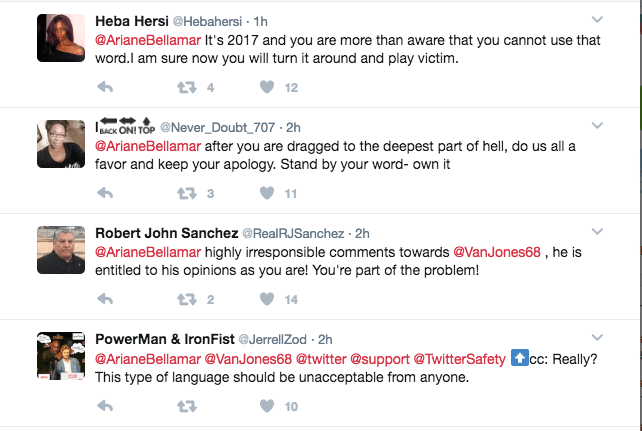Retweet the @Never_Doubt_707 tweet
642x431 pixels.
coord(187,193)
